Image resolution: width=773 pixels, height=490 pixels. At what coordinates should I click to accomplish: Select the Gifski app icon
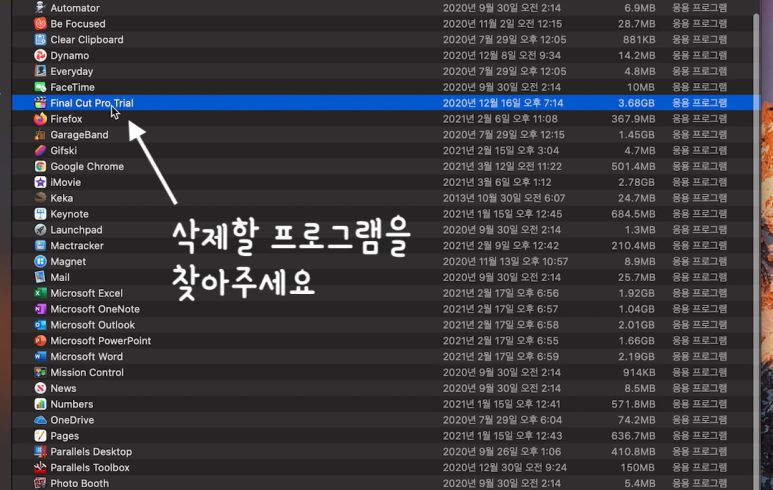(40, 150)
